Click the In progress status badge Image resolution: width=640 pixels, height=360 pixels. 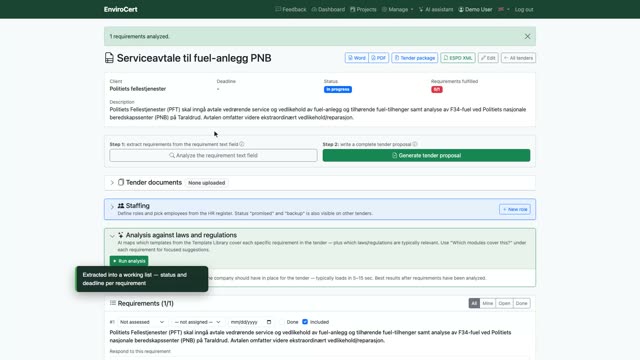click(x=338, y=89)
